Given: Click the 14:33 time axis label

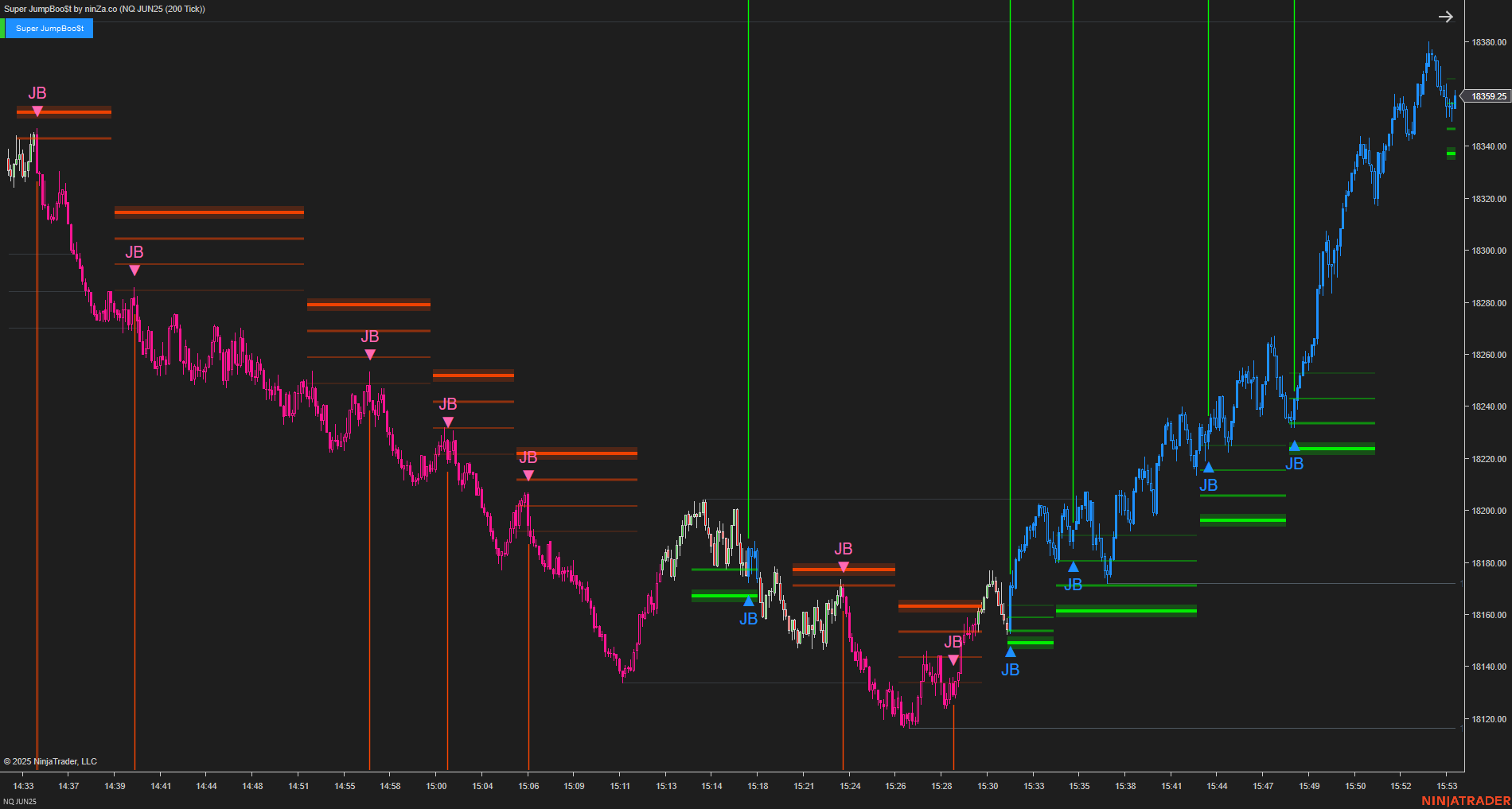Looking at the screenshot, I should click(x=22, y=785).
